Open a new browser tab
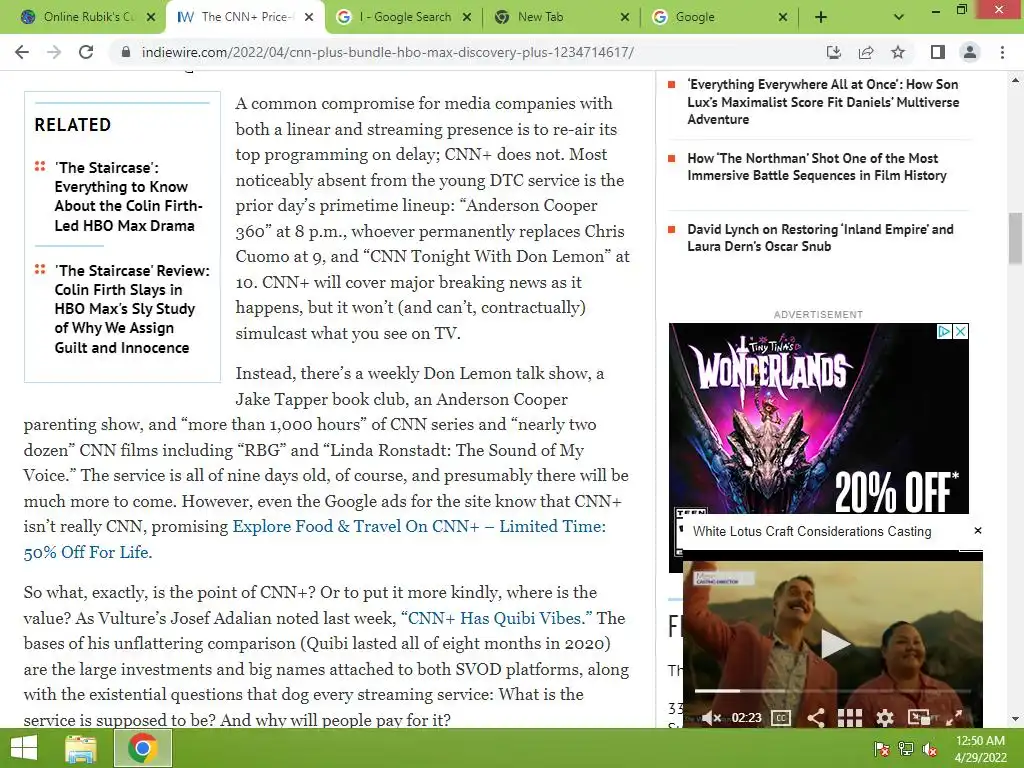The image size is (1024, 768). (821, 17)
